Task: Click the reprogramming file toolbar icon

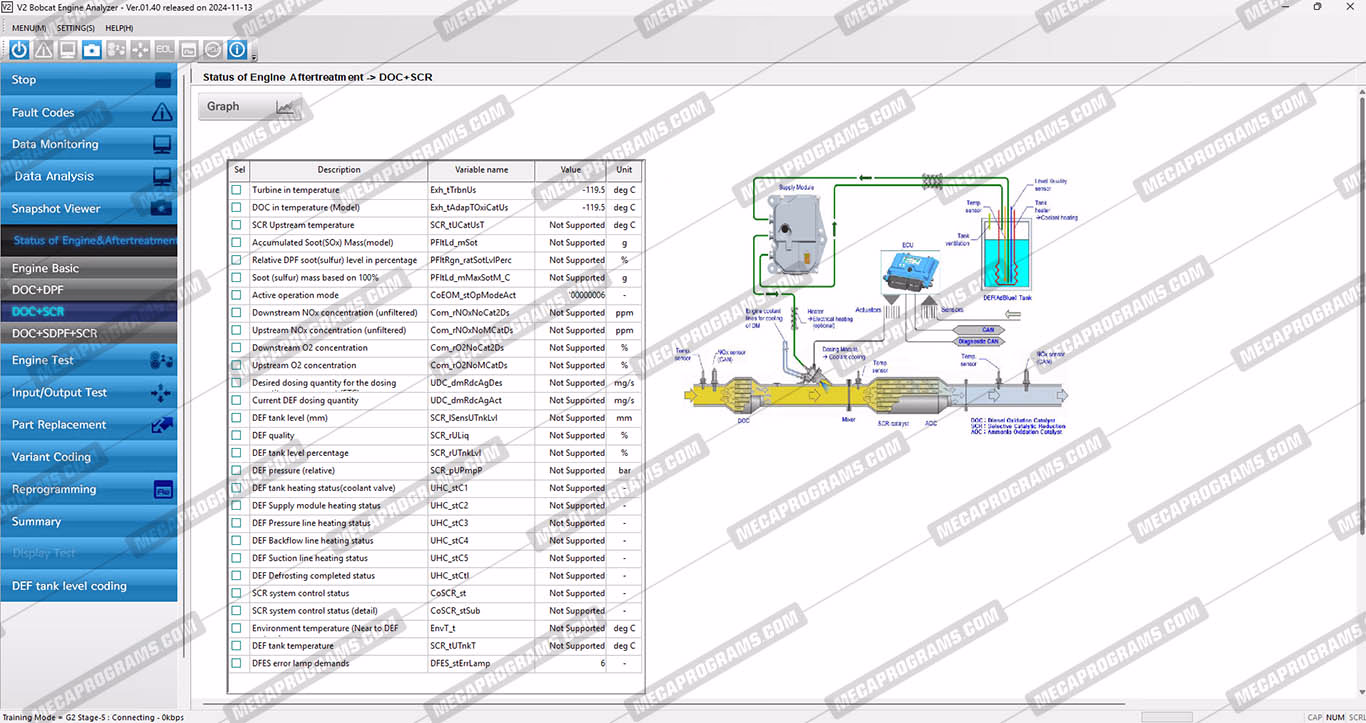Action: pos(188,49)
